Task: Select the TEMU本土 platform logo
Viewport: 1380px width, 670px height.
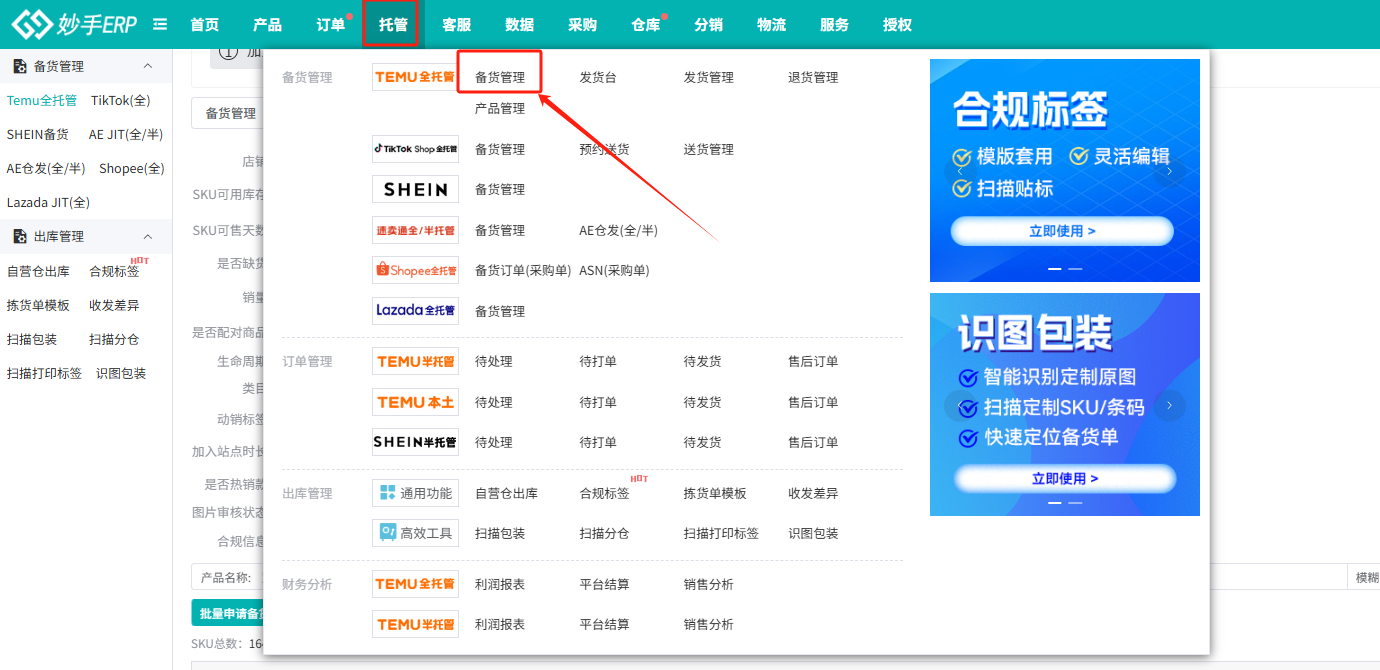Action: click(415, 401)
